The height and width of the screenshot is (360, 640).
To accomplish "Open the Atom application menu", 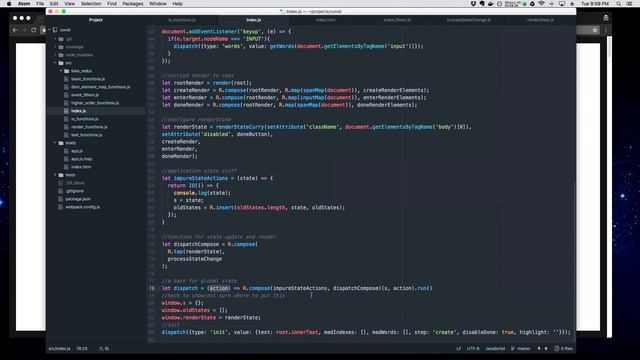I will pos(24,4).
